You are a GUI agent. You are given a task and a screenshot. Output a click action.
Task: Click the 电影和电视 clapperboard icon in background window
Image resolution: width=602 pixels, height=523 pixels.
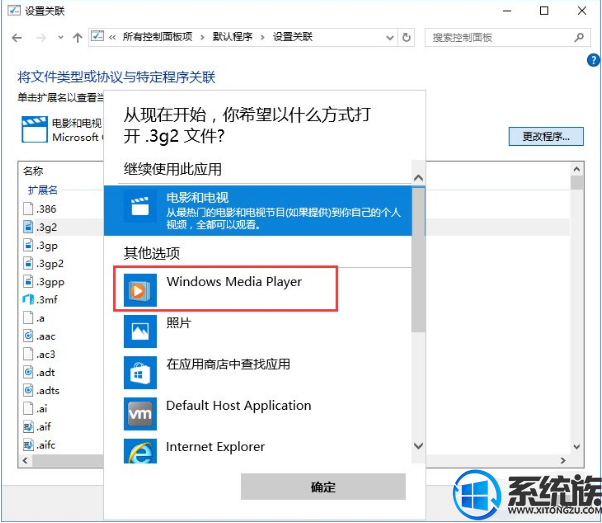35,129
